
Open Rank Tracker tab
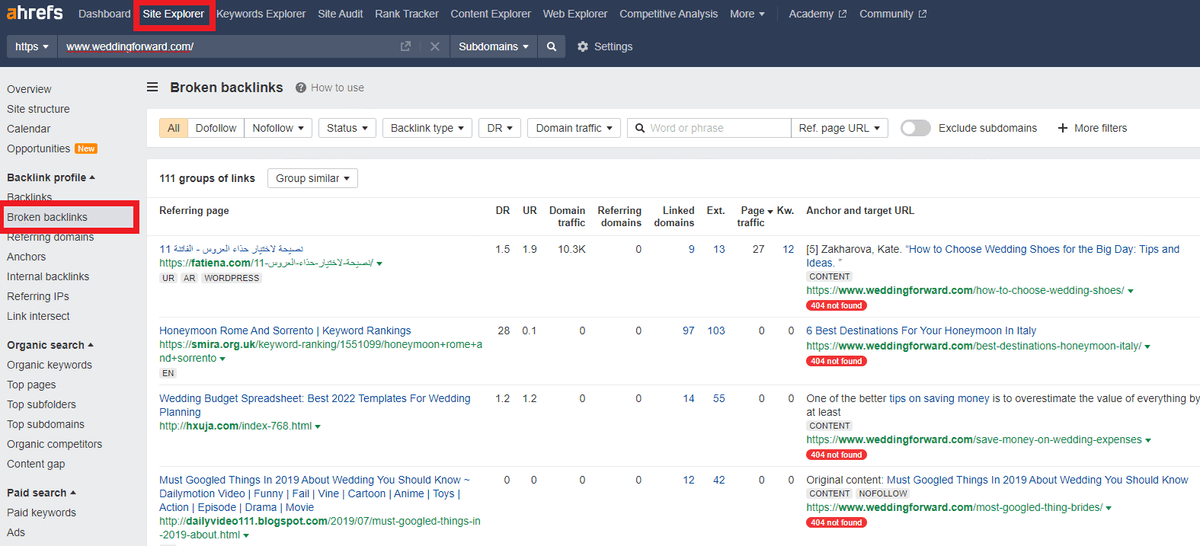pyautogui.click(x=407, y=14)
